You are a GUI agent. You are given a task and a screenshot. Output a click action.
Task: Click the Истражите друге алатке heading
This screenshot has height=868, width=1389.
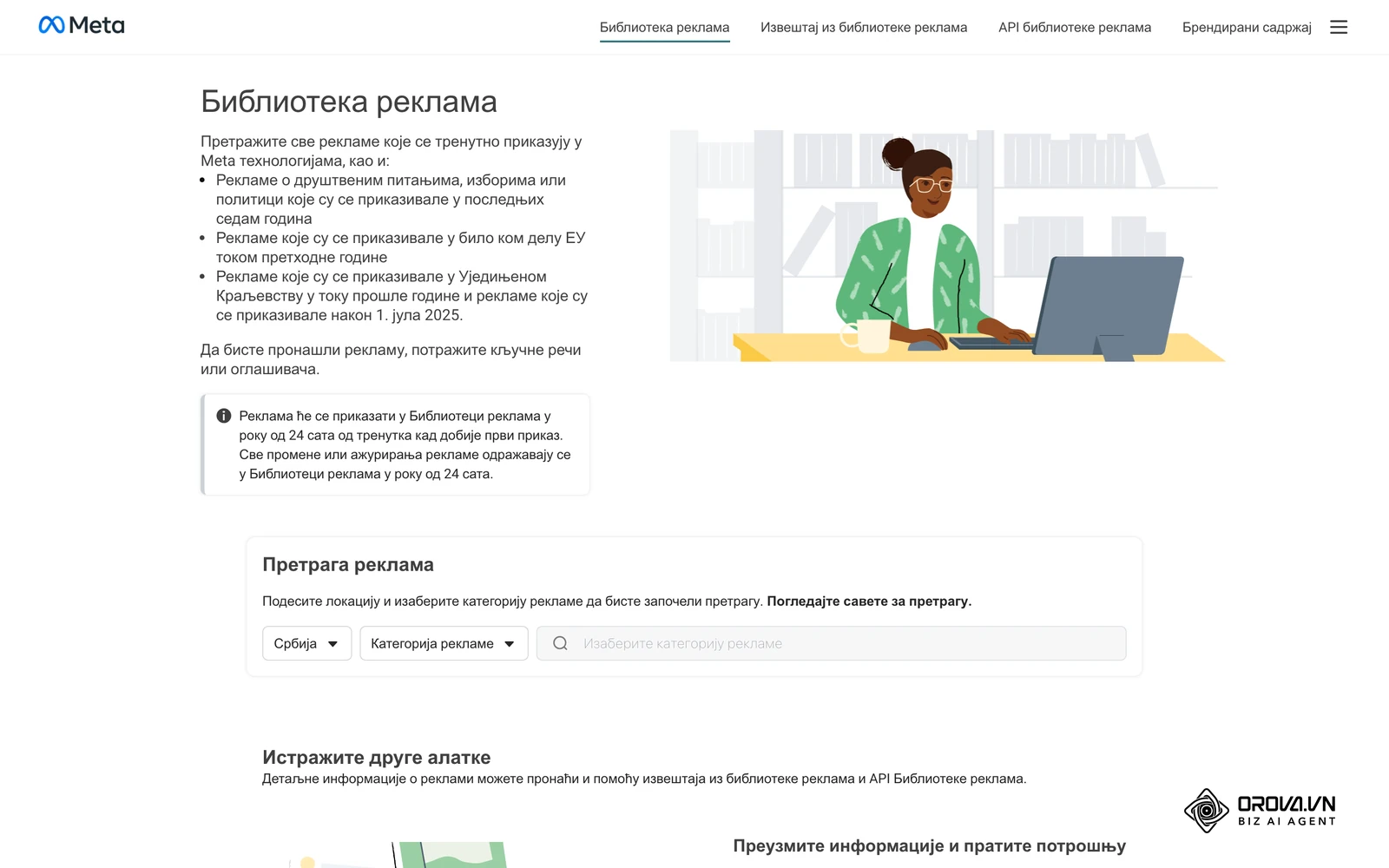pos(376,757)
